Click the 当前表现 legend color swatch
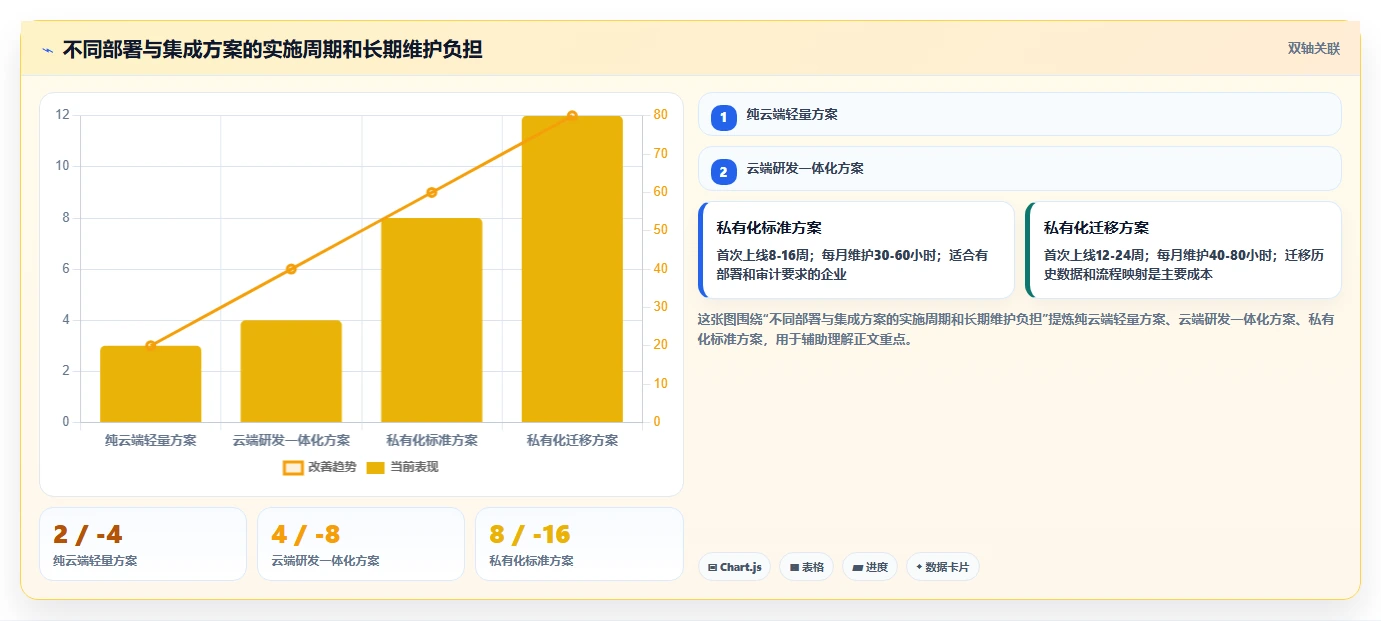 pyautogui.click(x=376, y=467)
